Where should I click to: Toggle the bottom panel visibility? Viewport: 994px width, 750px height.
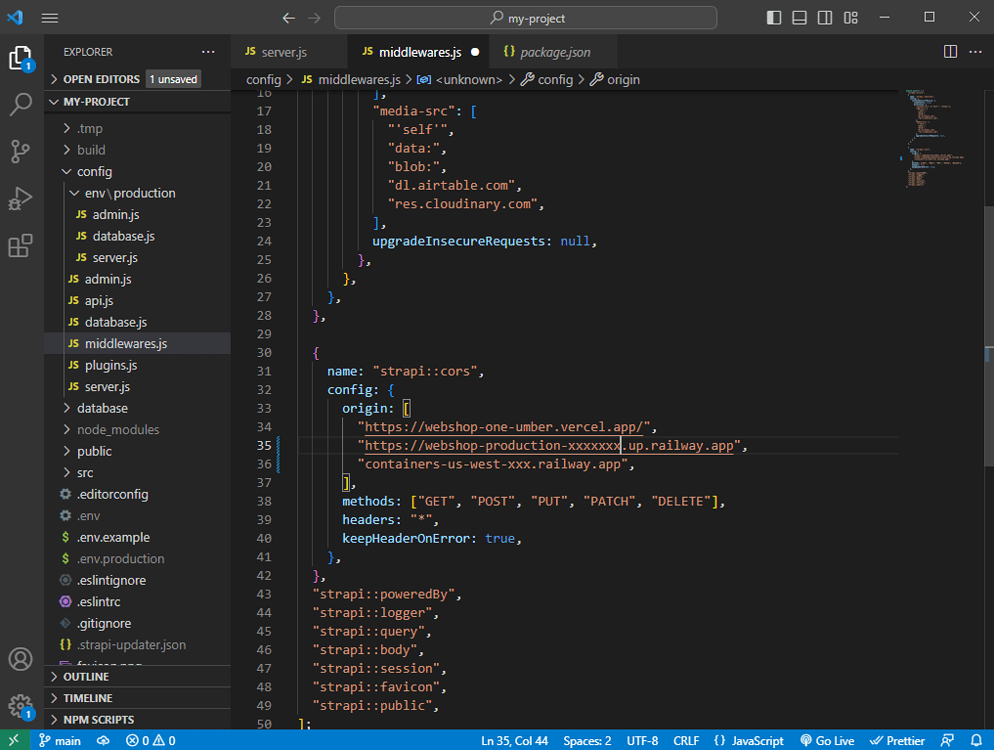click(798, 17)
